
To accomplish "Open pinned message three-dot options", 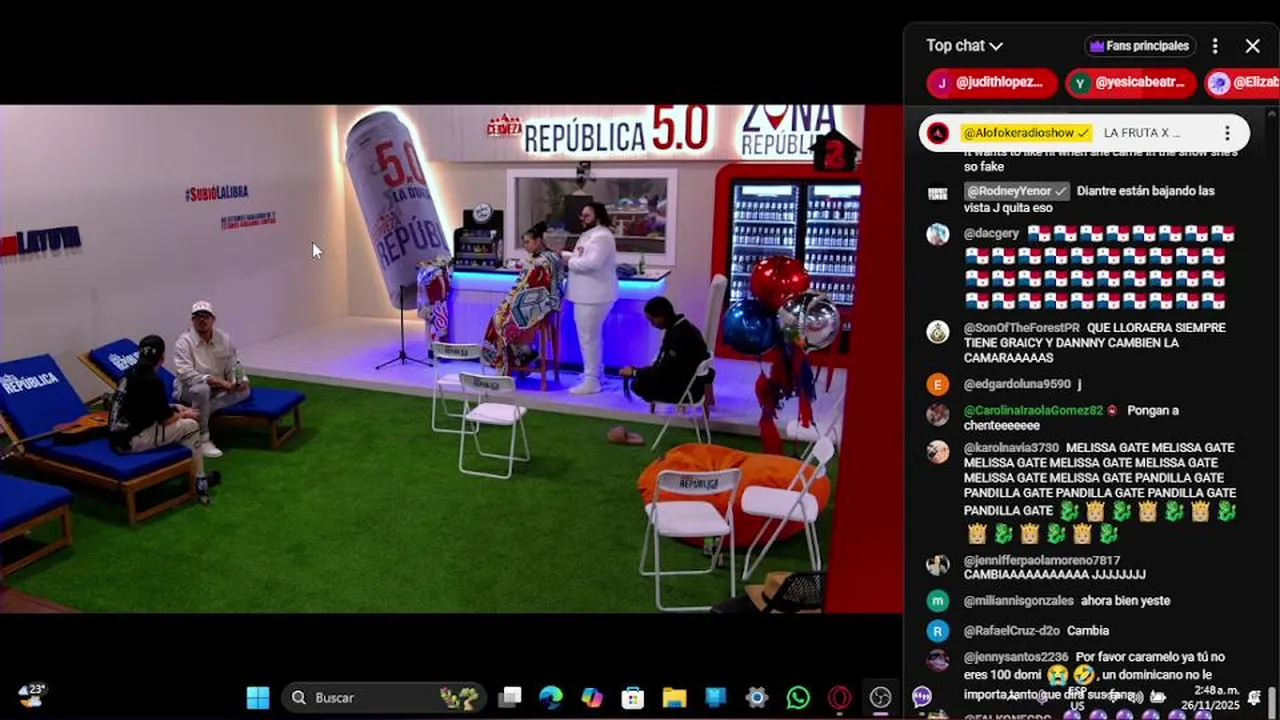I will coord(1227,133).
